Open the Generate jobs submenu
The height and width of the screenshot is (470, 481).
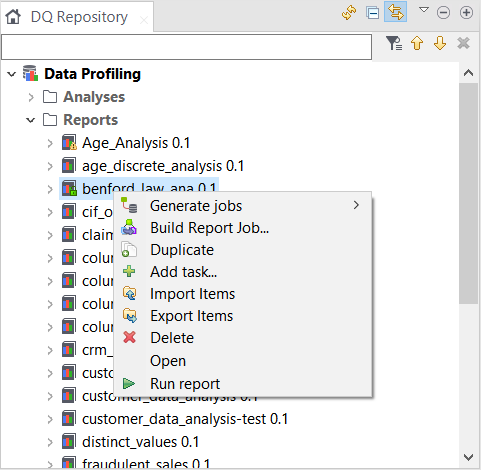[243, 206]
